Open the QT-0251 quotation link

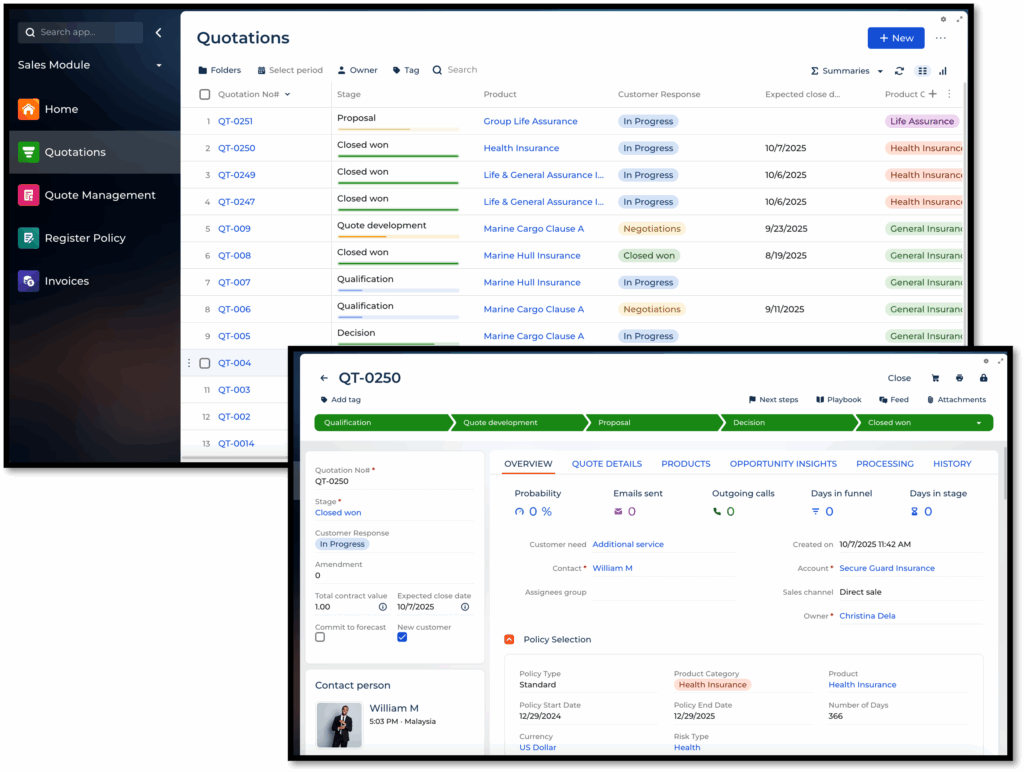(235, 121)
